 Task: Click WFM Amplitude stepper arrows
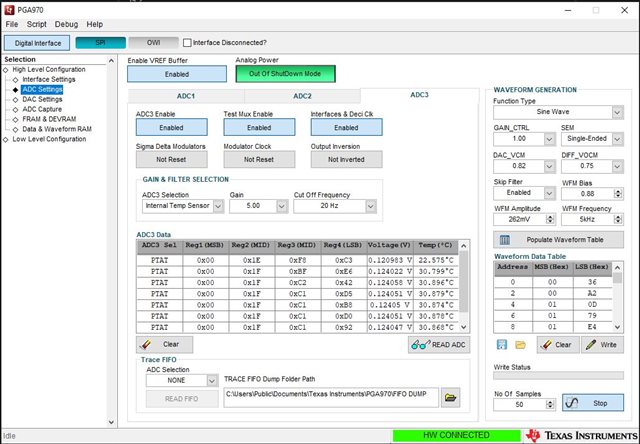(550, 220)
